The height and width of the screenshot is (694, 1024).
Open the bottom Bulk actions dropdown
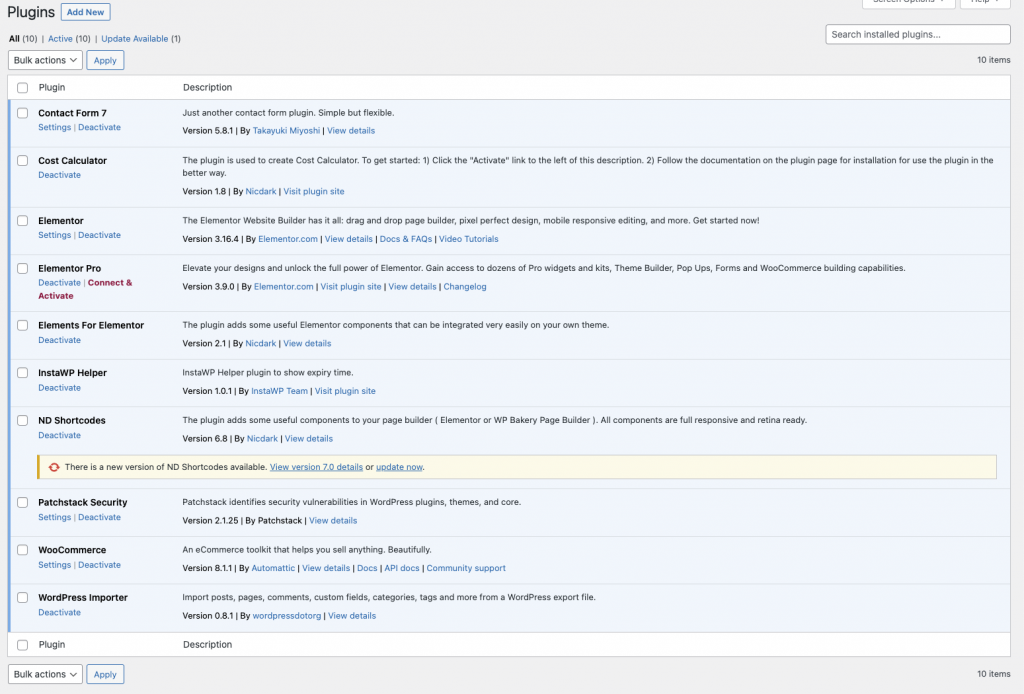click(45, 674)
